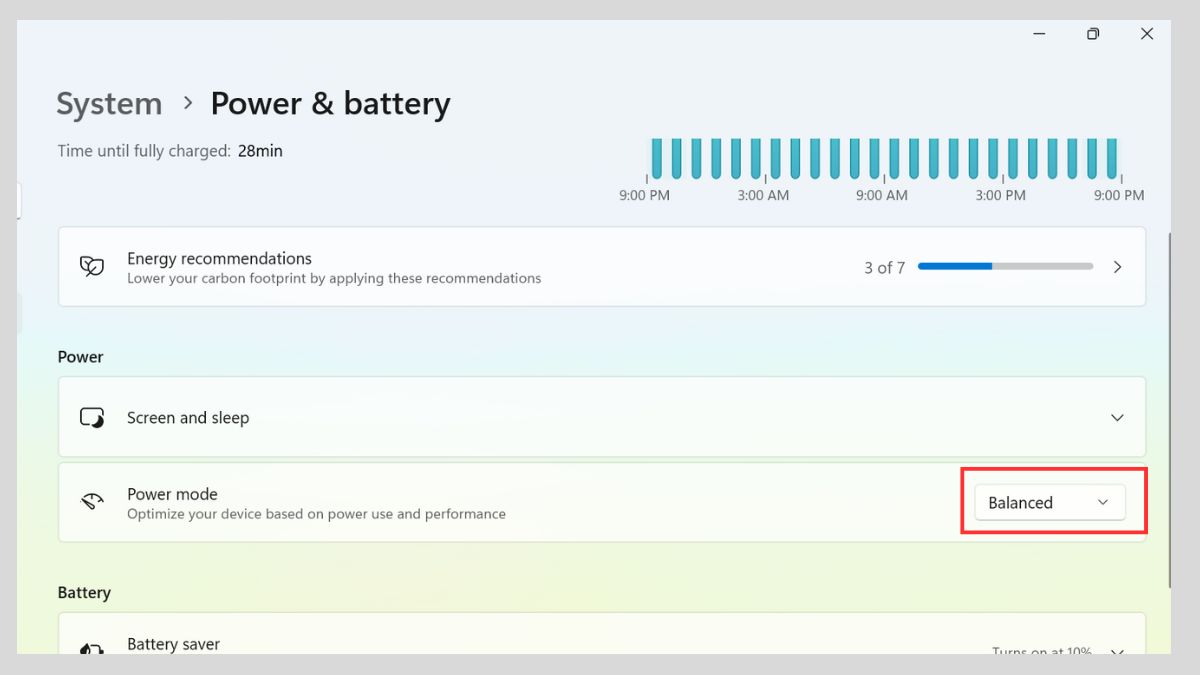The height and width of the screenshot is (675, 1200).
Task: Click the energy recommendations progress bar
Action: click(1005, 267)
